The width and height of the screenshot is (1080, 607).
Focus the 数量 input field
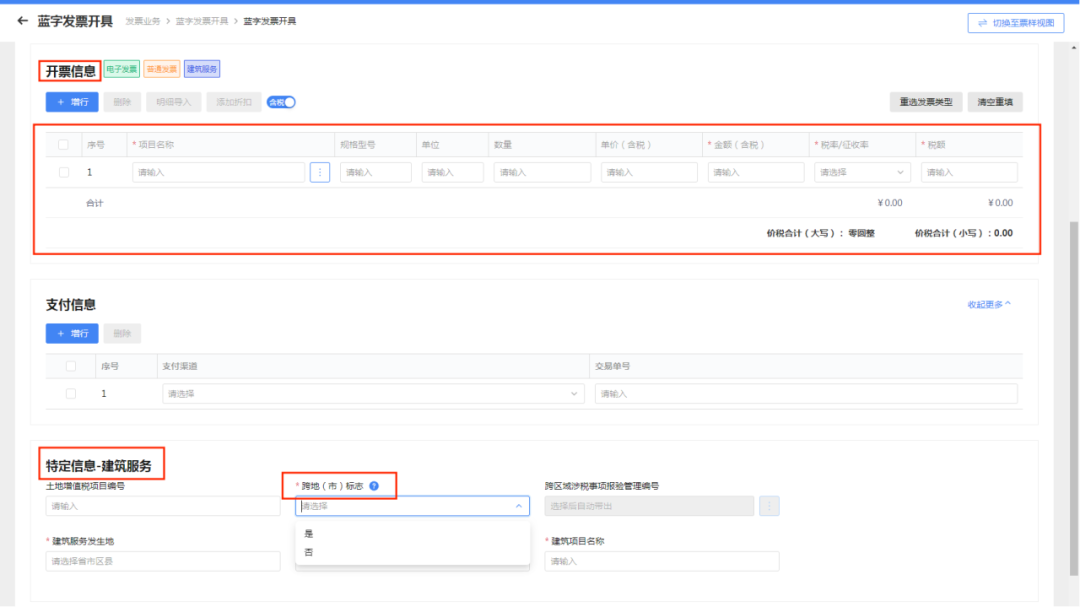(x=542, y=172)
